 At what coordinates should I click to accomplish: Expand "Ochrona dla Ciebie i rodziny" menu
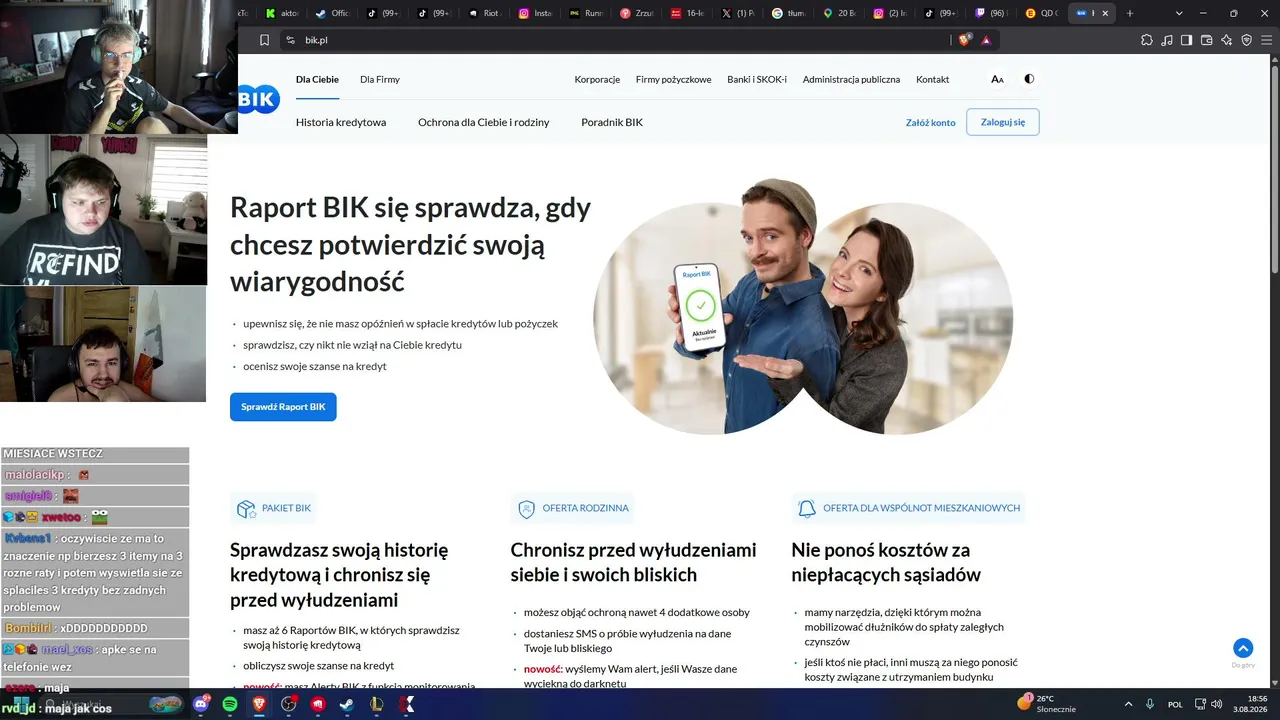tap(484, 122)
